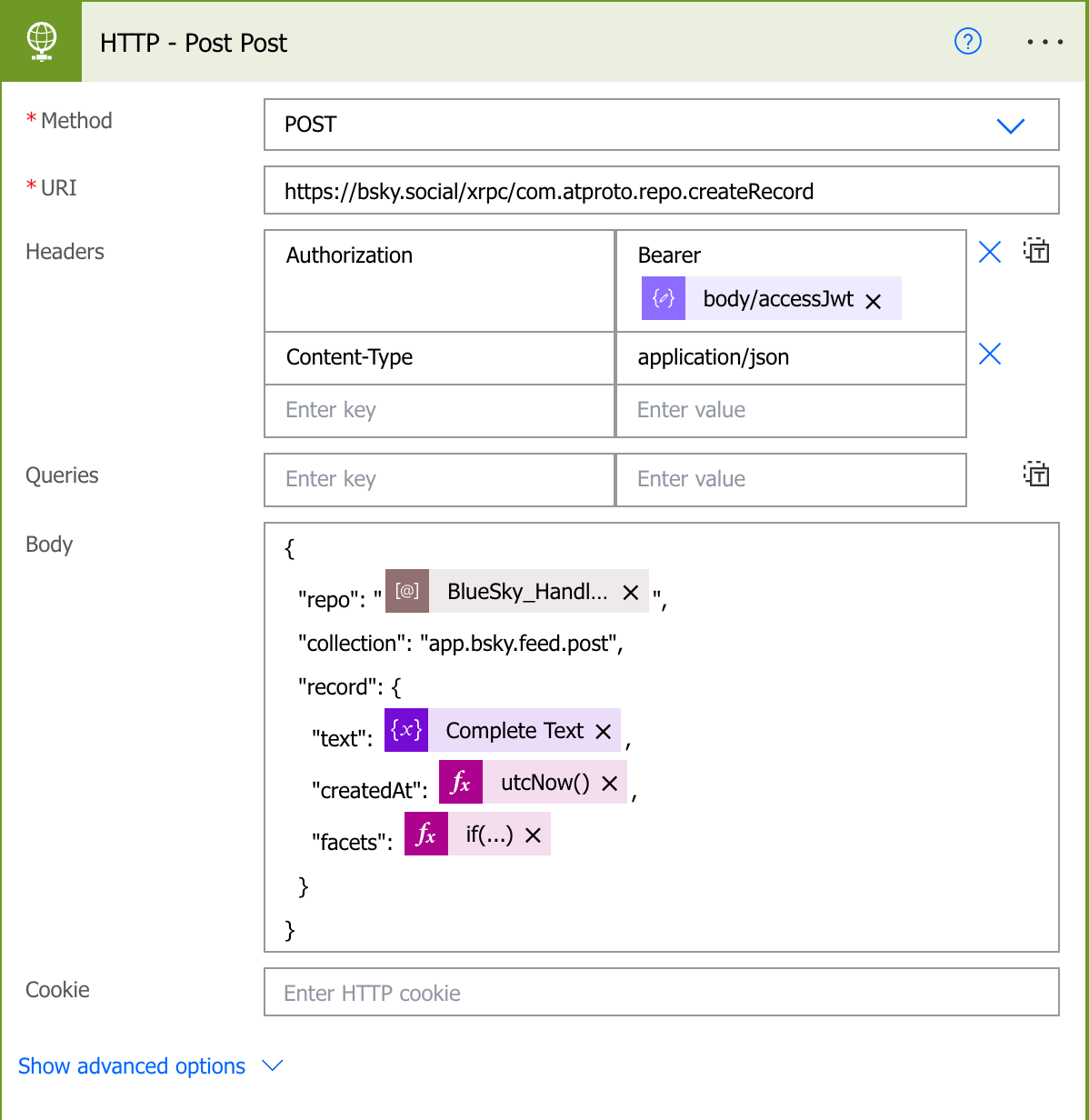Switch Queries to text mode
Screen dimensions: 1089x1120
pyautogui.click(x=1036, y=475)
